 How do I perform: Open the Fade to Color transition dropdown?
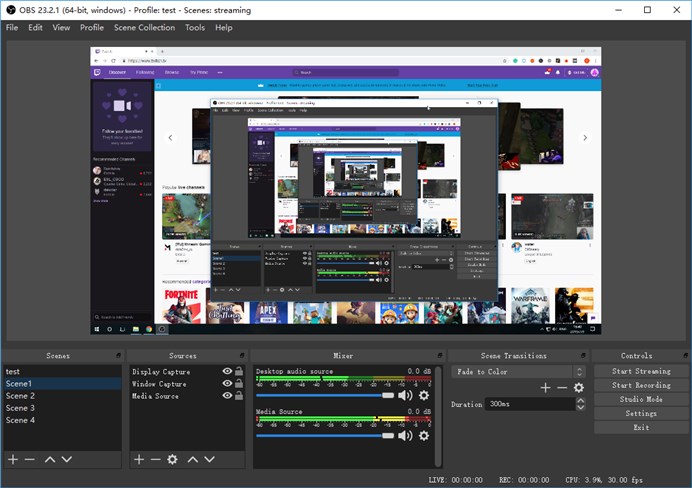pos(517,372)
